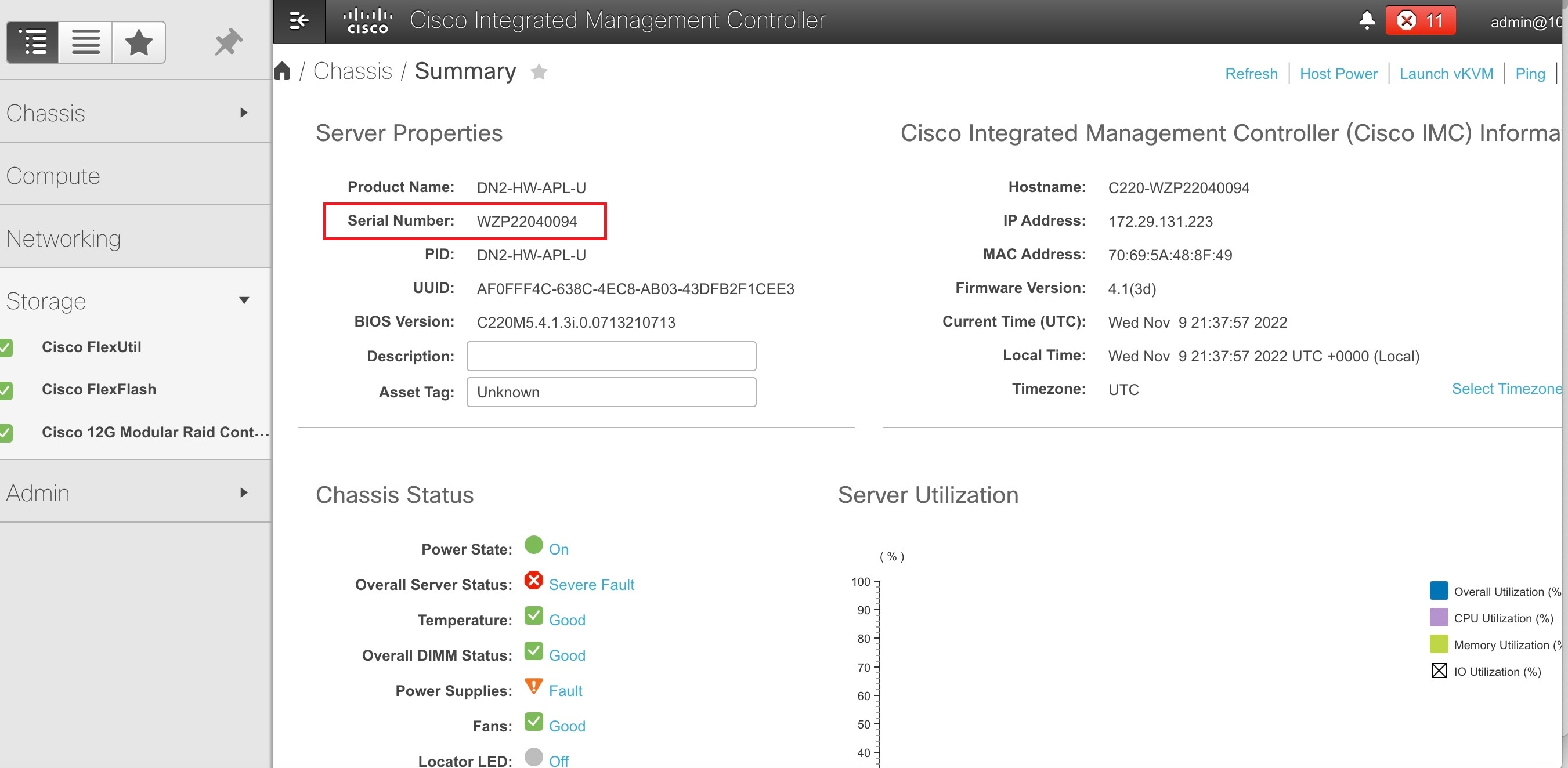Launch vKVM from the top links
The width and height of the screenshot is (1568, 768).
click(x=1446, y=73)
